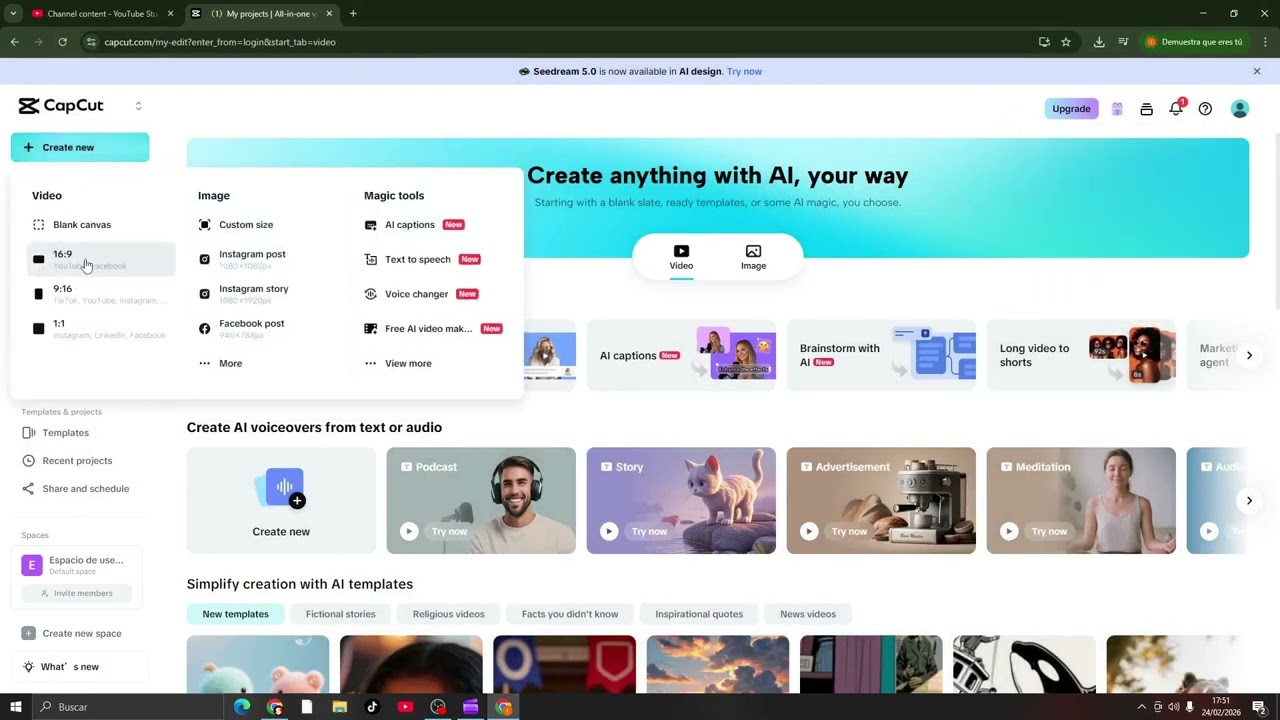Open File Explorer from taskbar
The width and height of the screenshot is (1280, 720).
(x=340, y=707)
